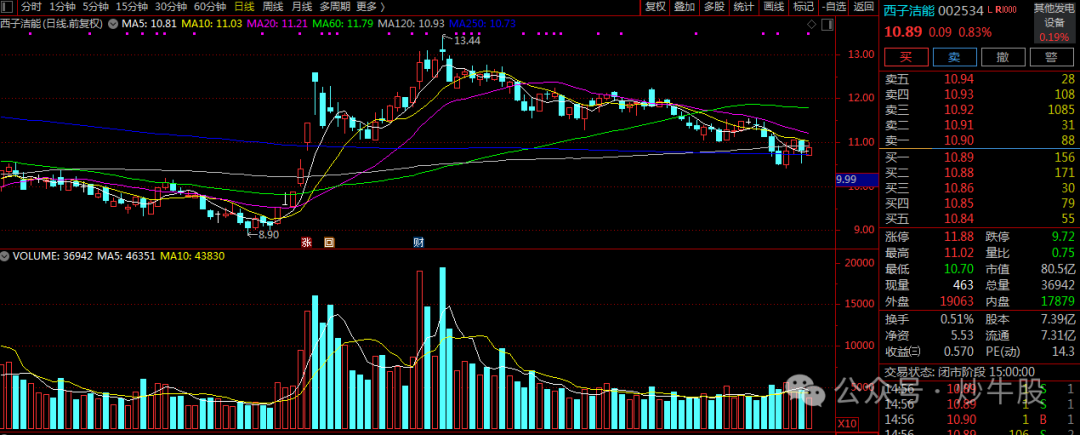This screenshot has width=1080, height=435.
Task: Expand the 更多 periods menu
Action: [x=371, y=7]
